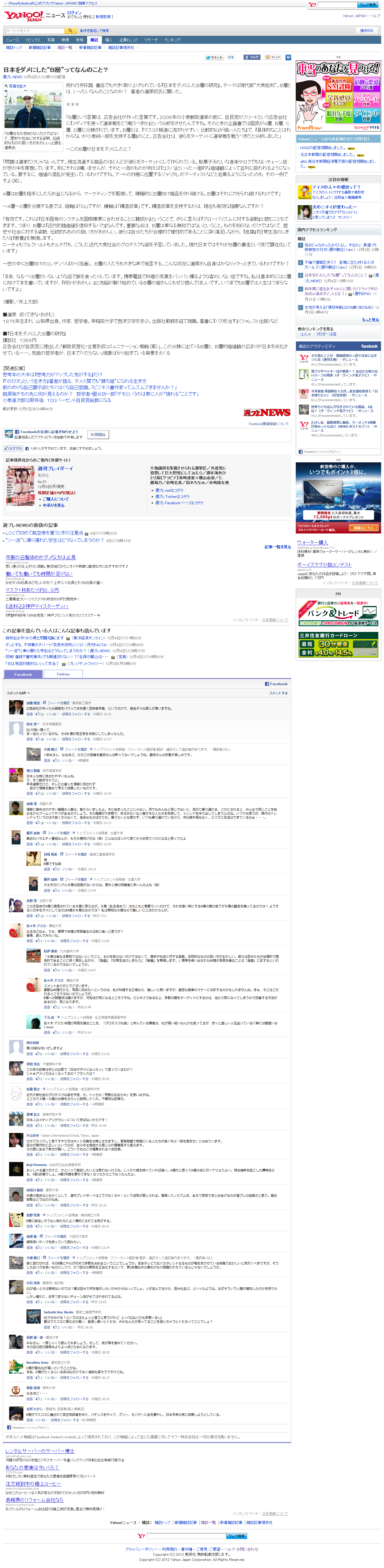Open the コメント22件 sort dropdown

18,693
